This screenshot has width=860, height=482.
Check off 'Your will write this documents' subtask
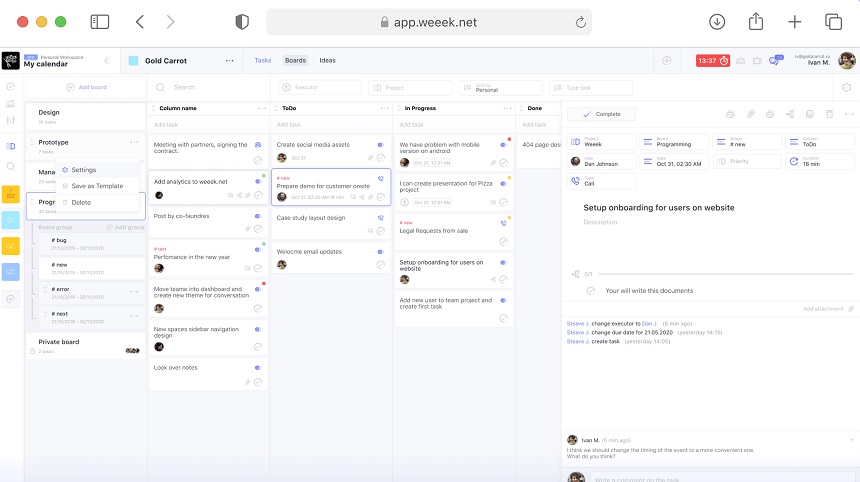(591, 291)
